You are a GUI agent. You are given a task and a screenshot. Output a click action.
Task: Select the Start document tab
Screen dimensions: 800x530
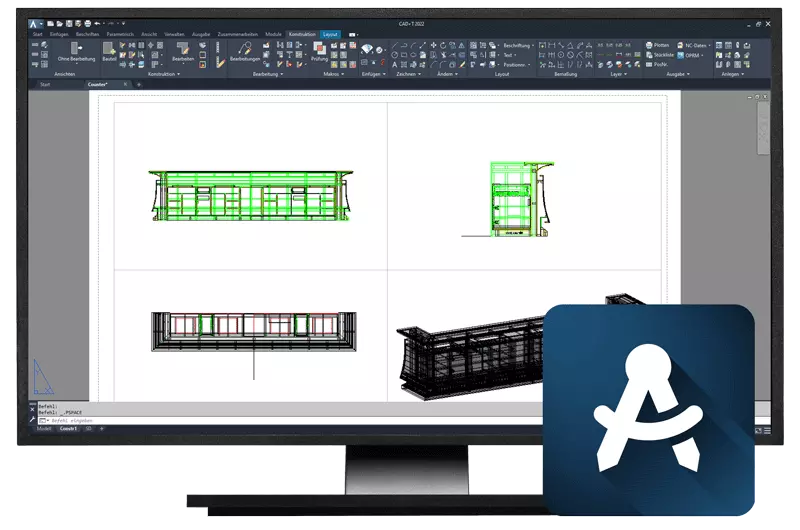(x=45, y=85)
